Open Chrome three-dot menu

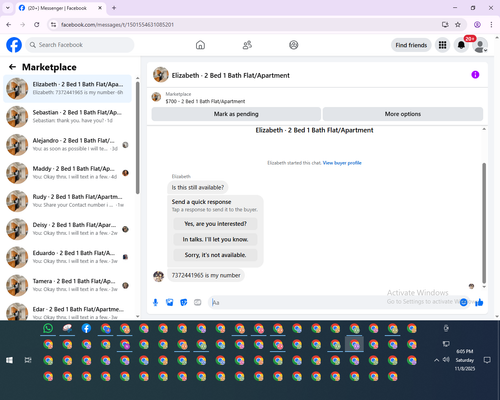pos(491,24)
